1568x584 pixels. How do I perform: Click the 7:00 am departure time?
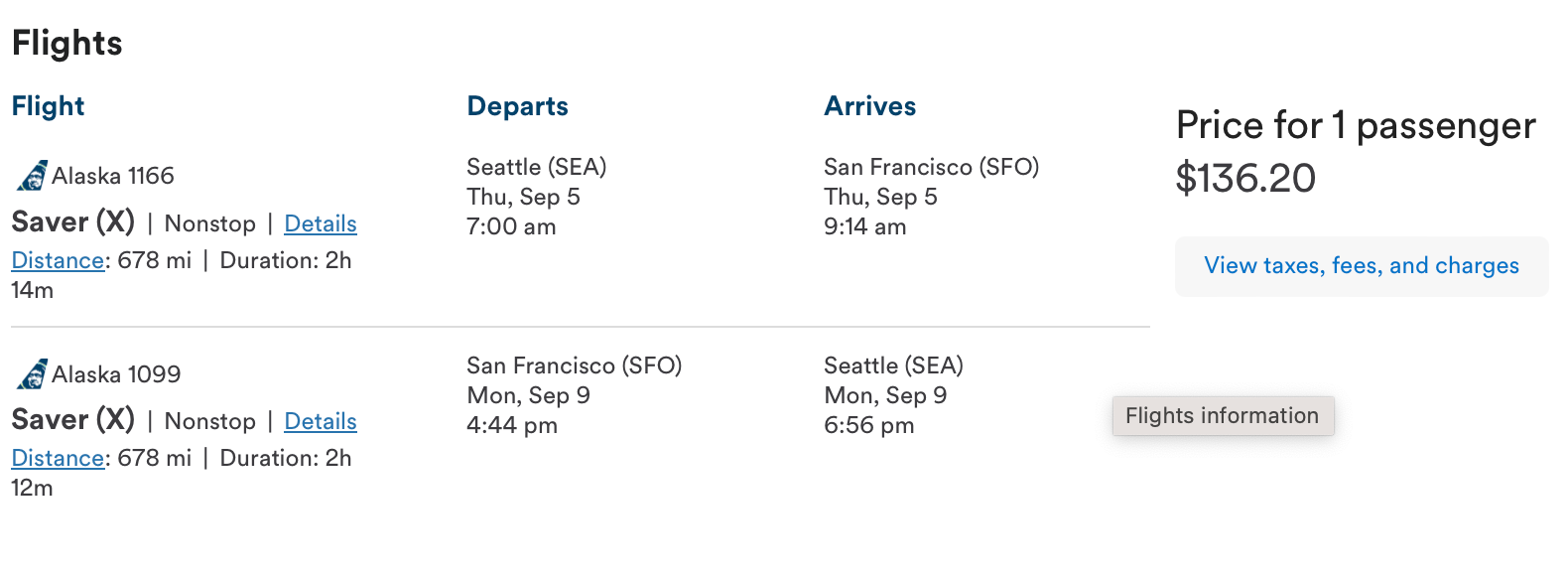(x=511, y=226)
